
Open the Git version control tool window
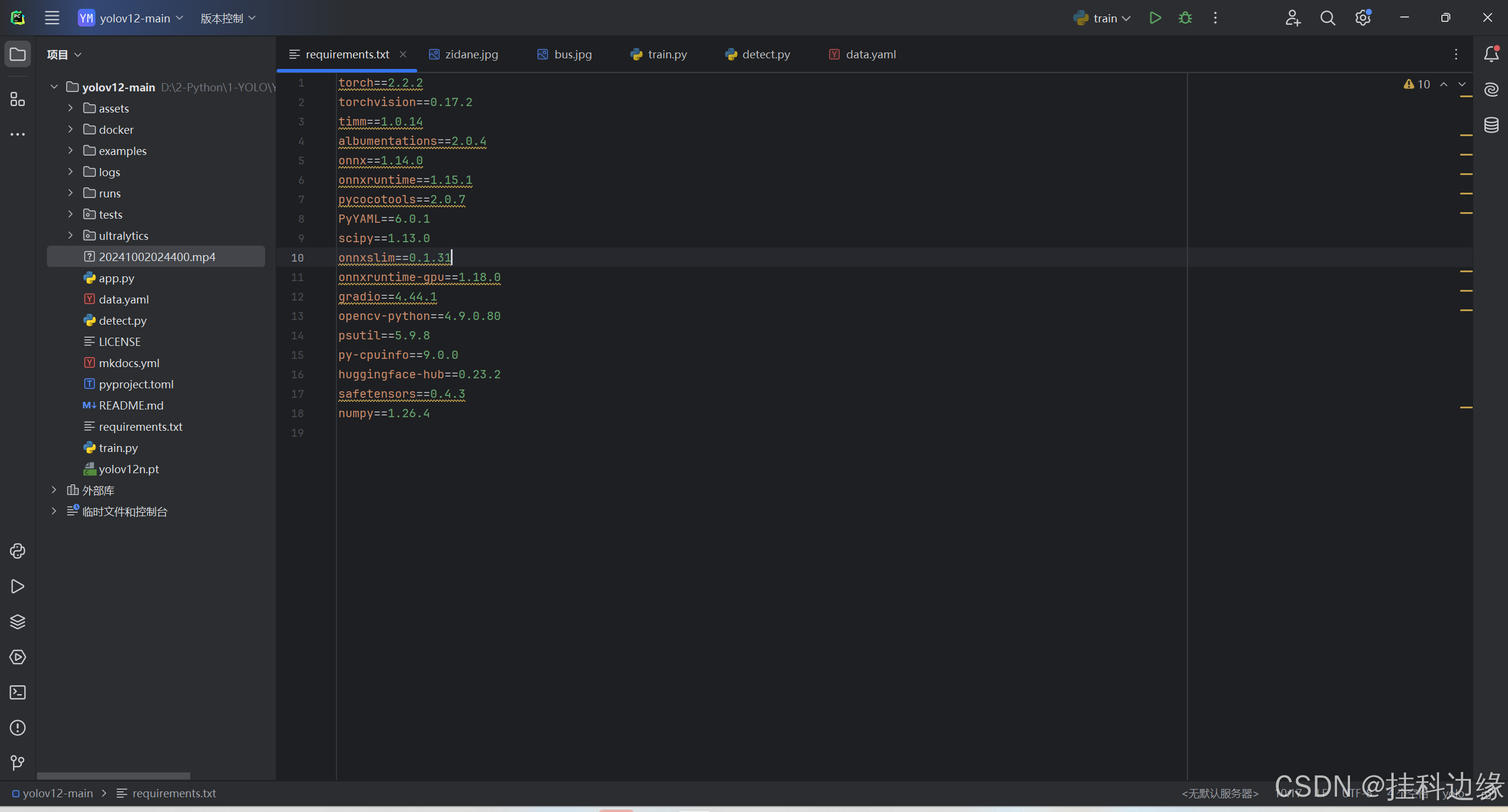(18, 763)
